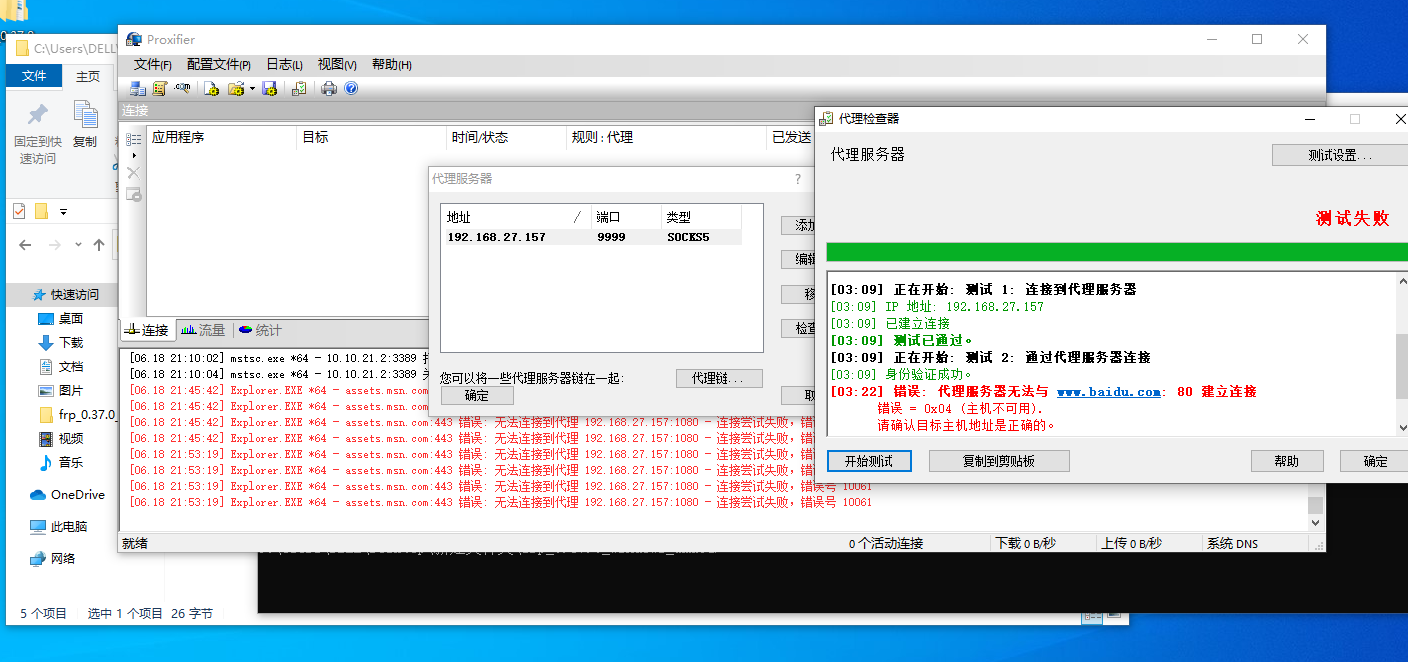Sort by 目标 column header
This screenshot has height=662, width=1408.
tap(372, 137)
